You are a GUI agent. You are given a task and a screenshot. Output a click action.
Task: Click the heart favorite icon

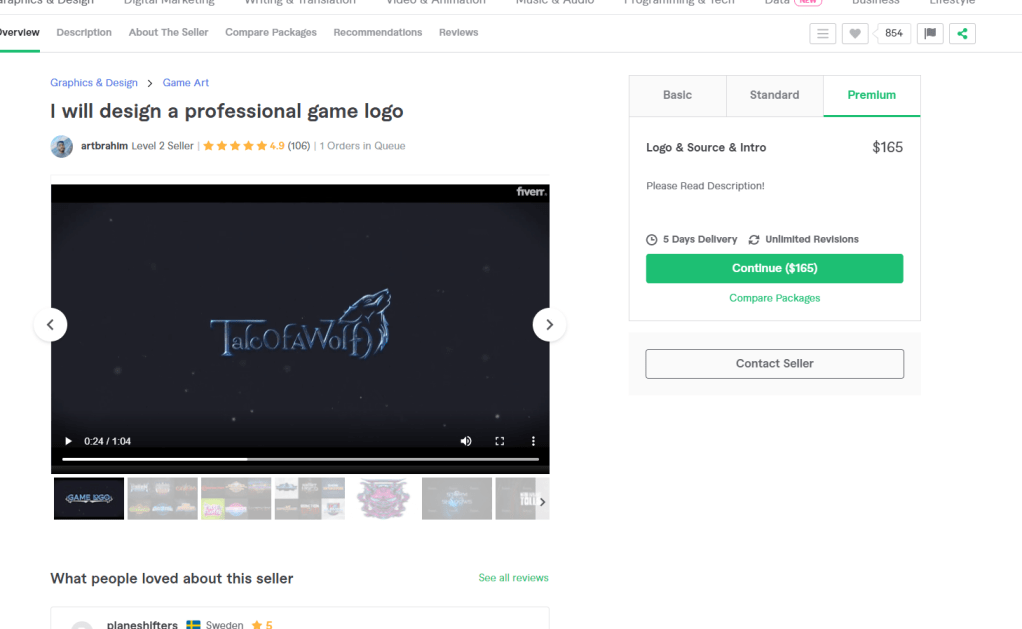coord(854,33)
